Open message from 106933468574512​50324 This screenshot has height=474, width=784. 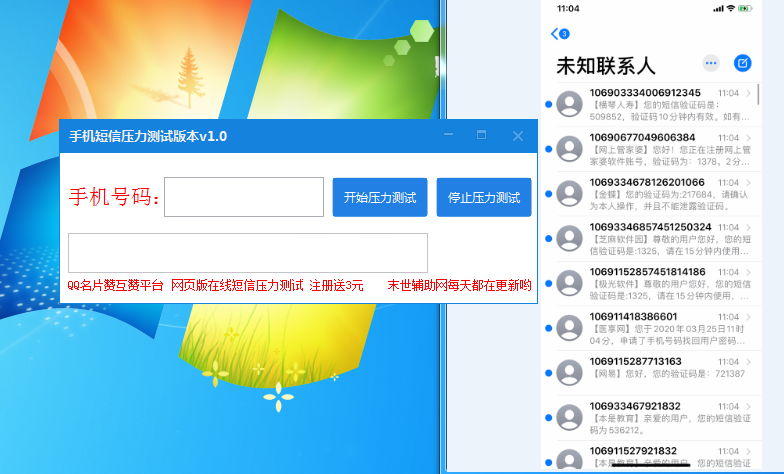tap(652, 238)
